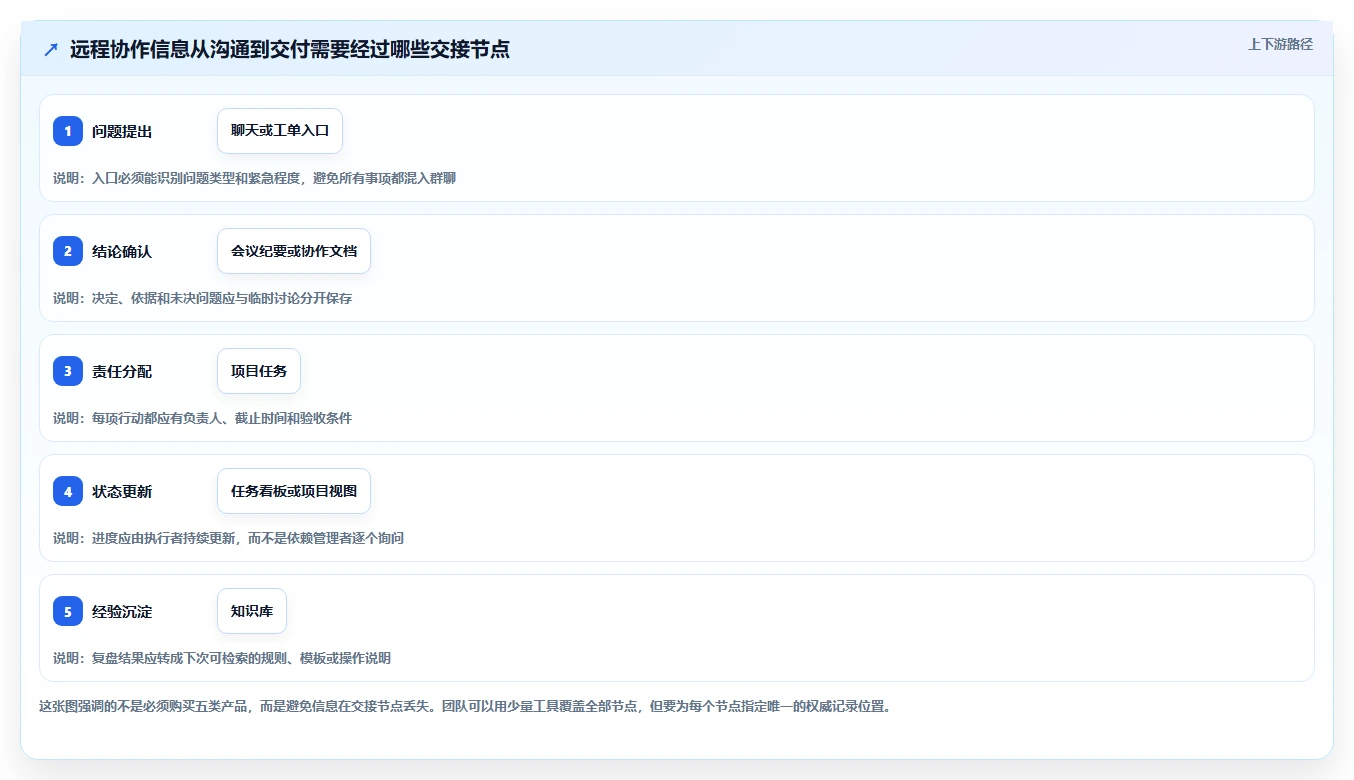Screen dimensions: 1354x780
Task: Click the 上下游路径 label
Action: [x=1280, y=44]
